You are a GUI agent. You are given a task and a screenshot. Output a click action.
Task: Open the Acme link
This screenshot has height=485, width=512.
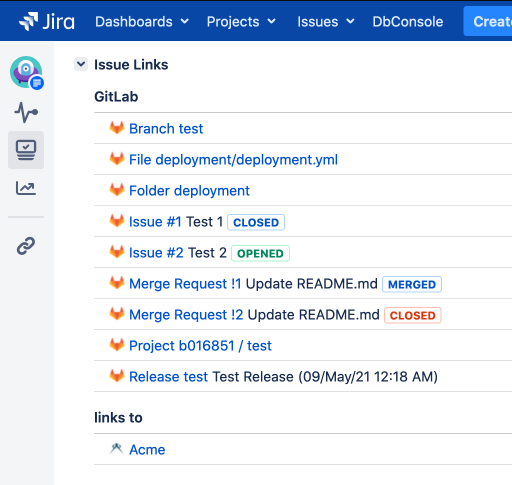(x=147, y=450)
